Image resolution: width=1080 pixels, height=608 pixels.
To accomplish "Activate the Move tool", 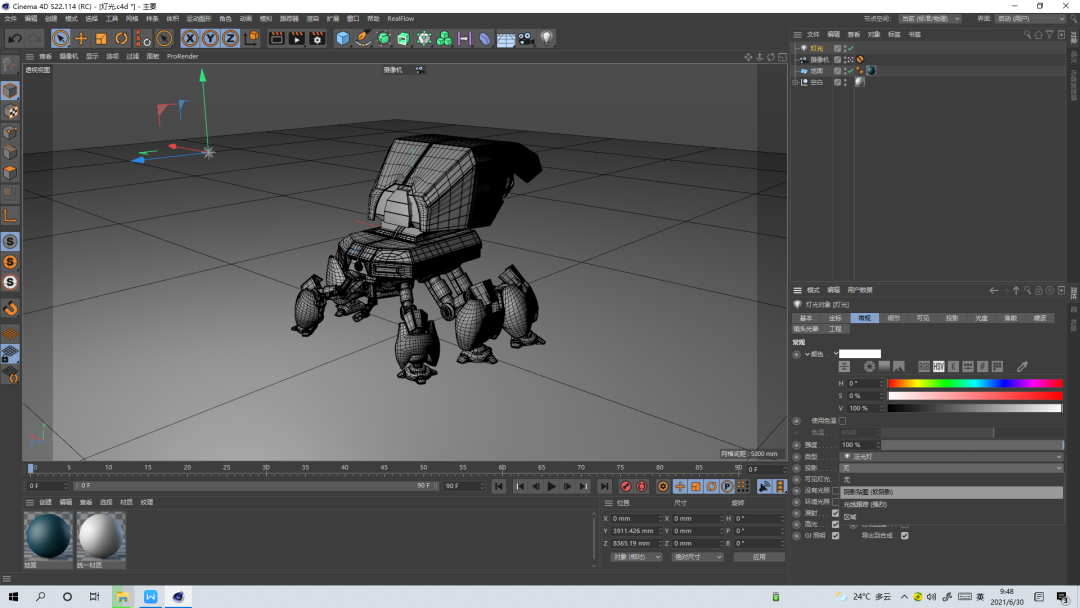I will pyautogui.click(x=81, y=39).
